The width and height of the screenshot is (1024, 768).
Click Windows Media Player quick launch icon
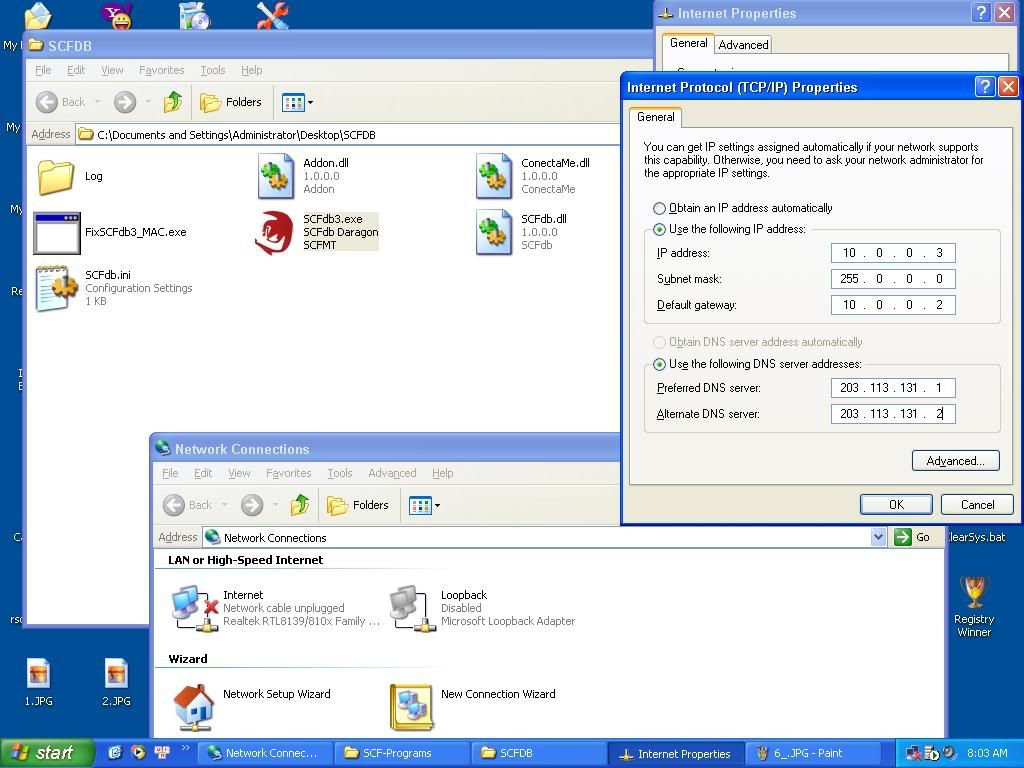pos(138,753)
